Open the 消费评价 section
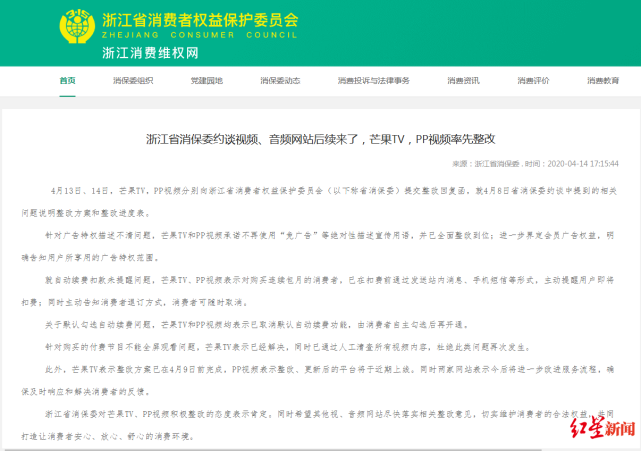The image size is (641, 451). tap(533, 81)
